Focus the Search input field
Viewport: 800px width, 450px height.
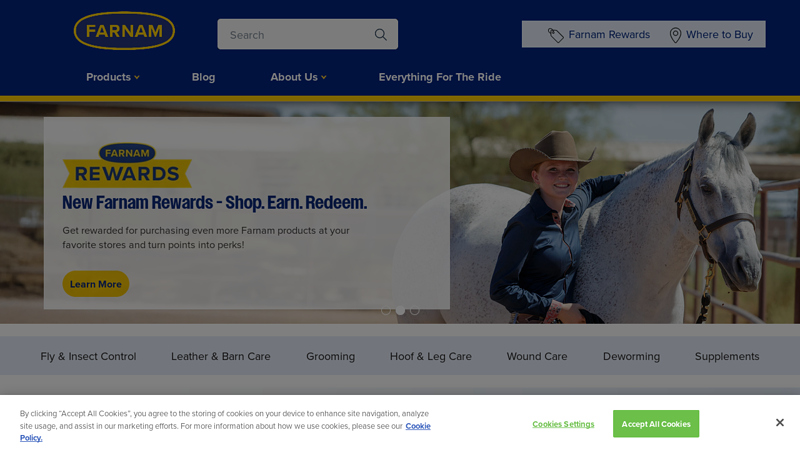coord(296,35)
